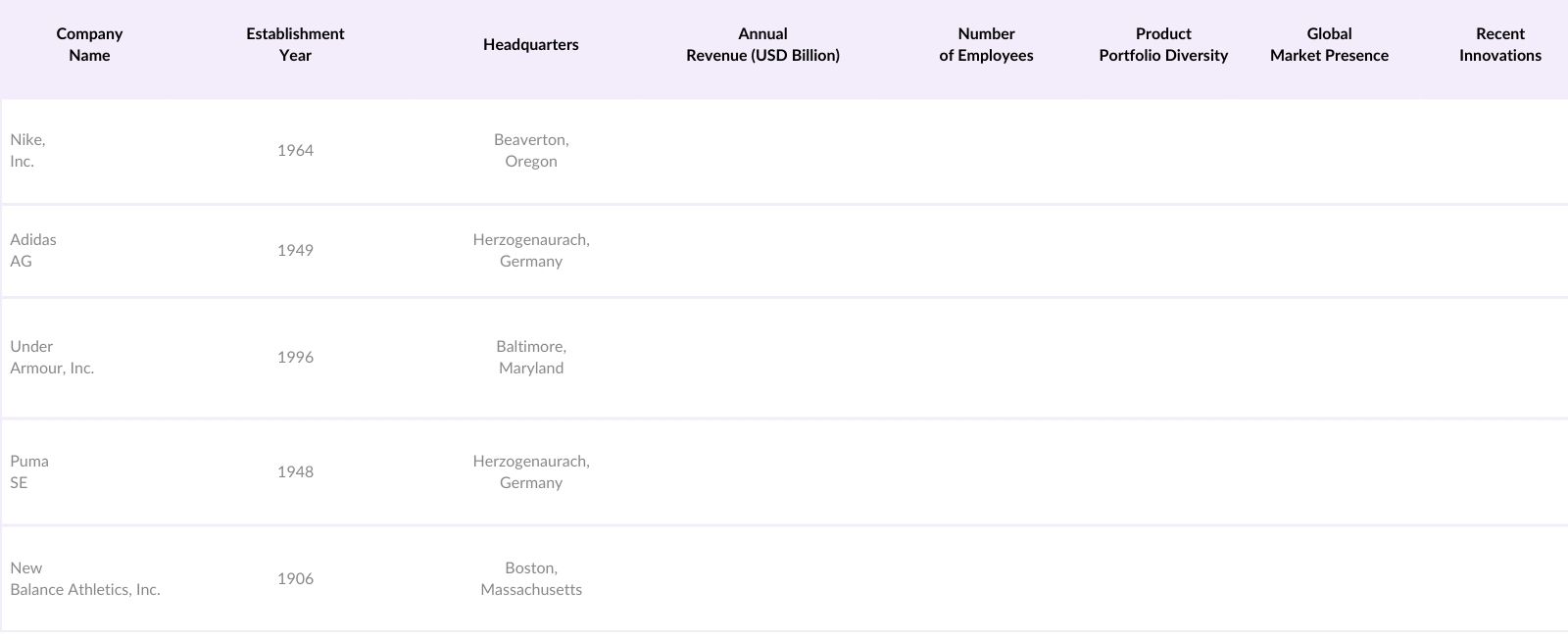Select the Beaverton, Oregon headquarters cell
Image resolution: width=1568 pixels, height=640 pixels.
(531, 151)
